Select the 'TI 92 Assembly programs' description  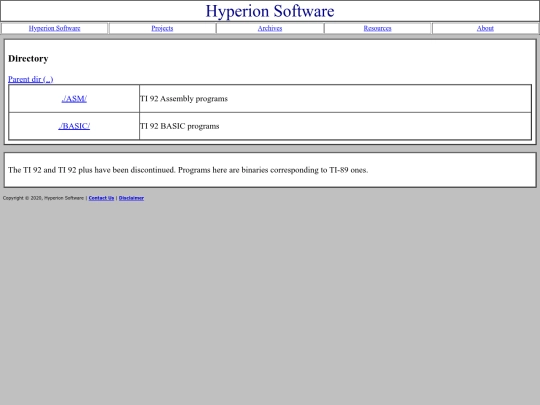point(184,99)
